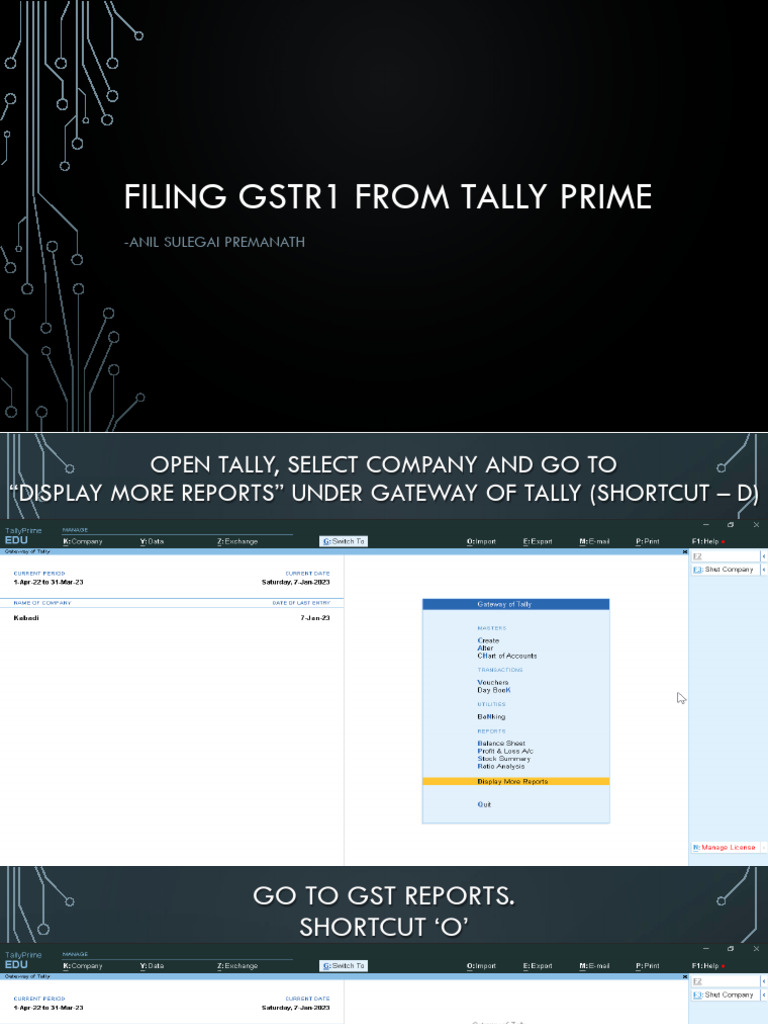The image size is (768, 1024).
Task: Restore Tally window in Display More Reports slide
Action: [731, 524]
